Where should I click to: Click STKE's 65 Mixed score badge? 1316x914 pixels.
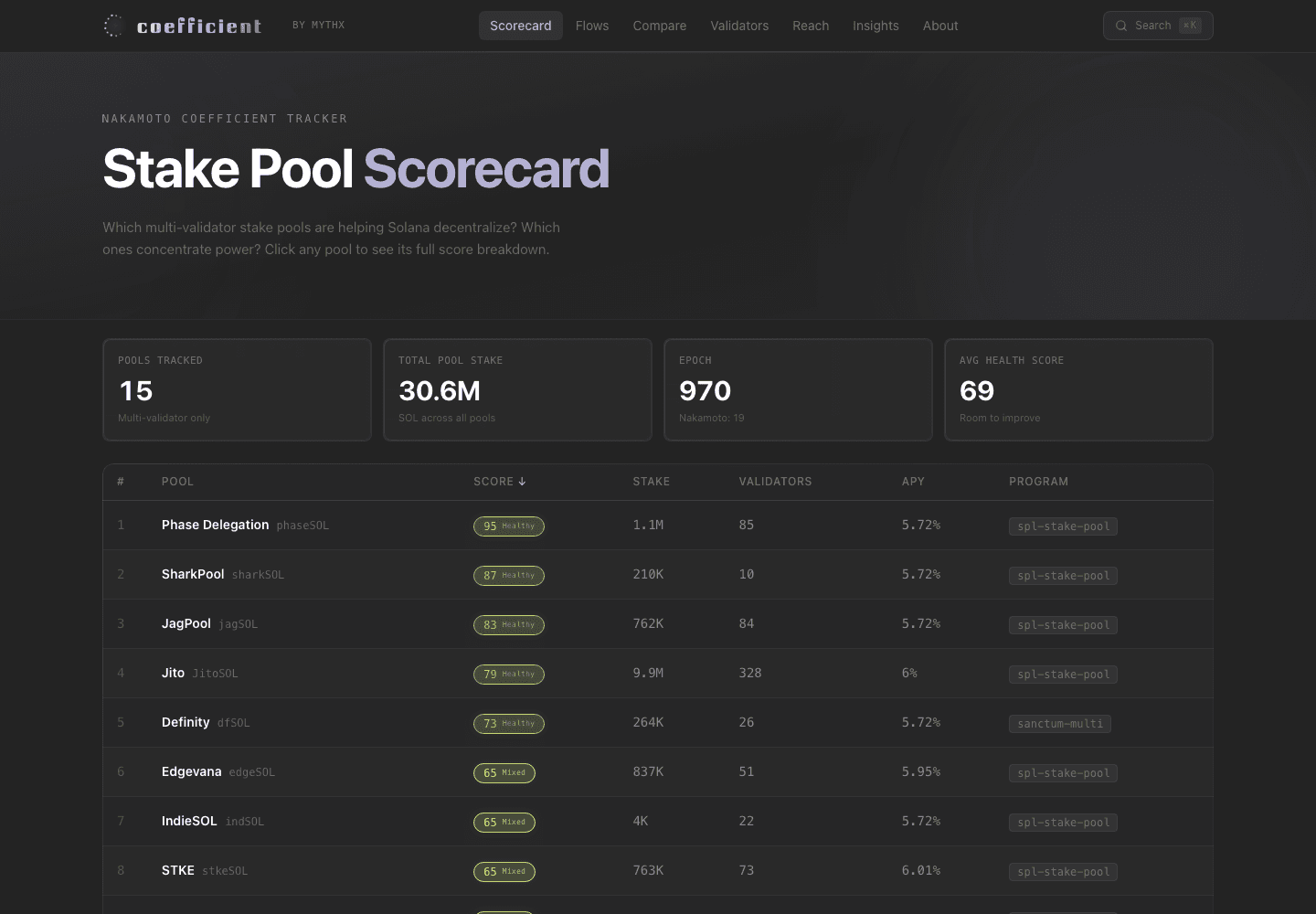[504, 872]
